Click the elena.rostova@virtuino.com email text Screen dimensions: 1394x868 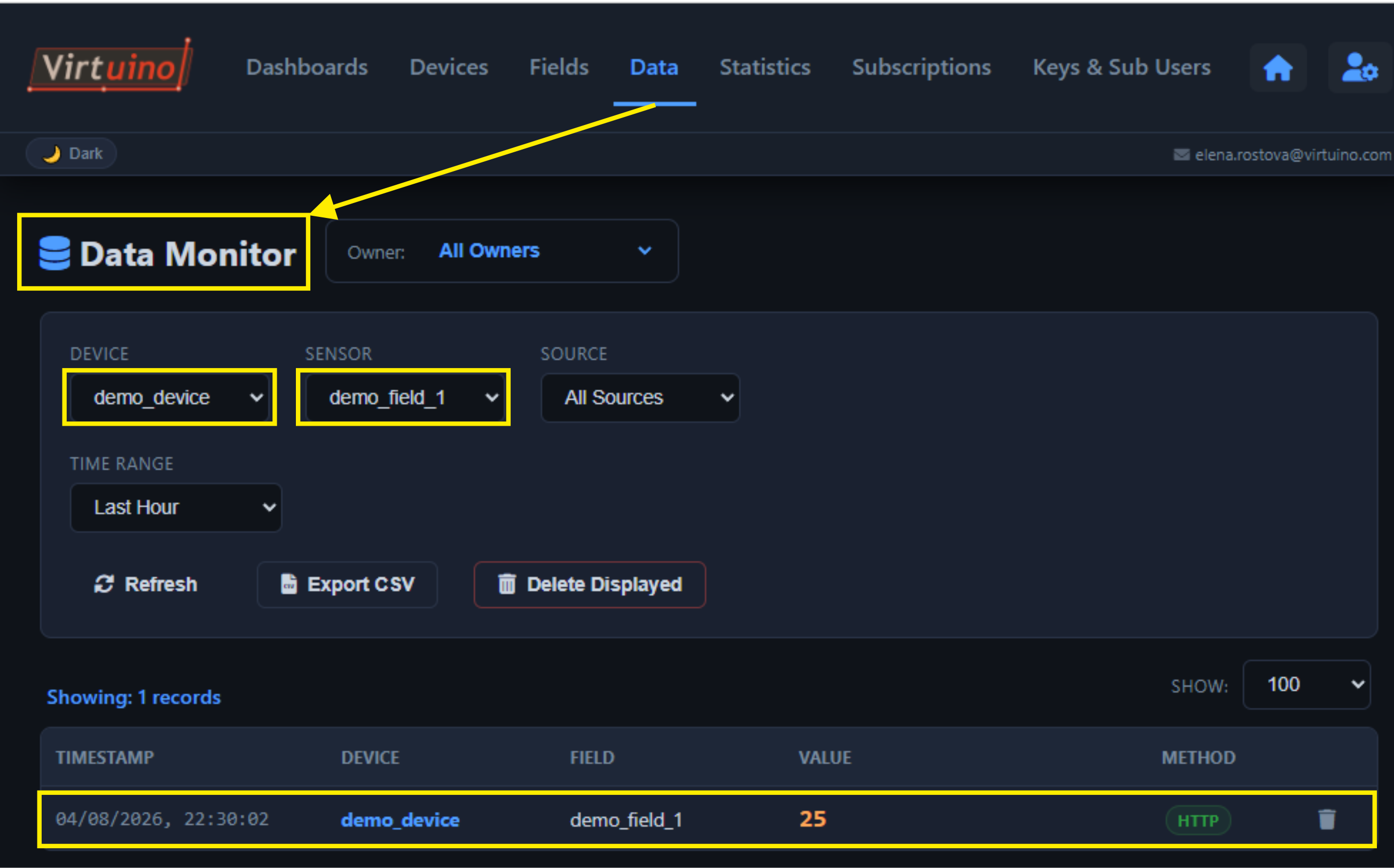point(1293,154)
